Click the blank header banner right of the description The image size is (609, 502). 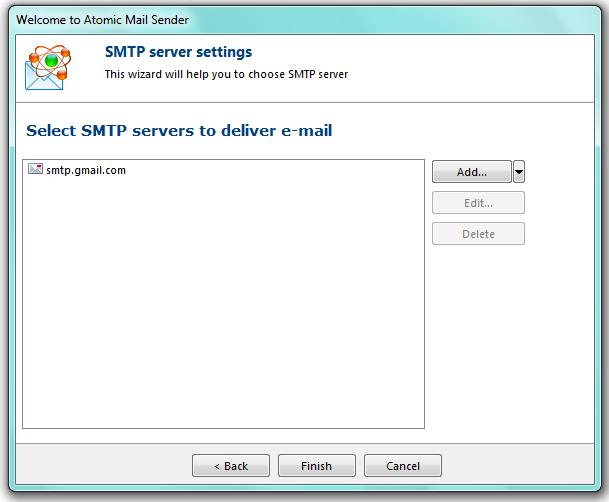click(480, 66)
